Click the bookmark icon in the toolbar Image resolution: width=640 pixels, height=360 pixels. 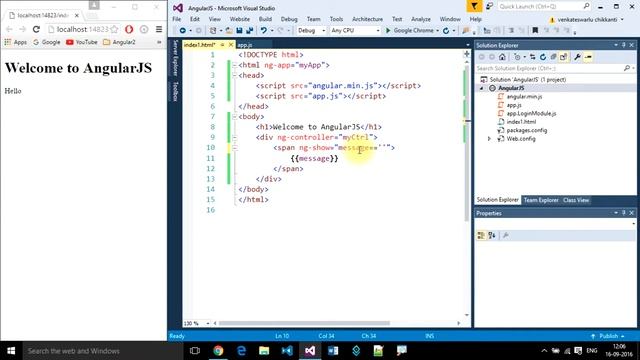(535, 31)
